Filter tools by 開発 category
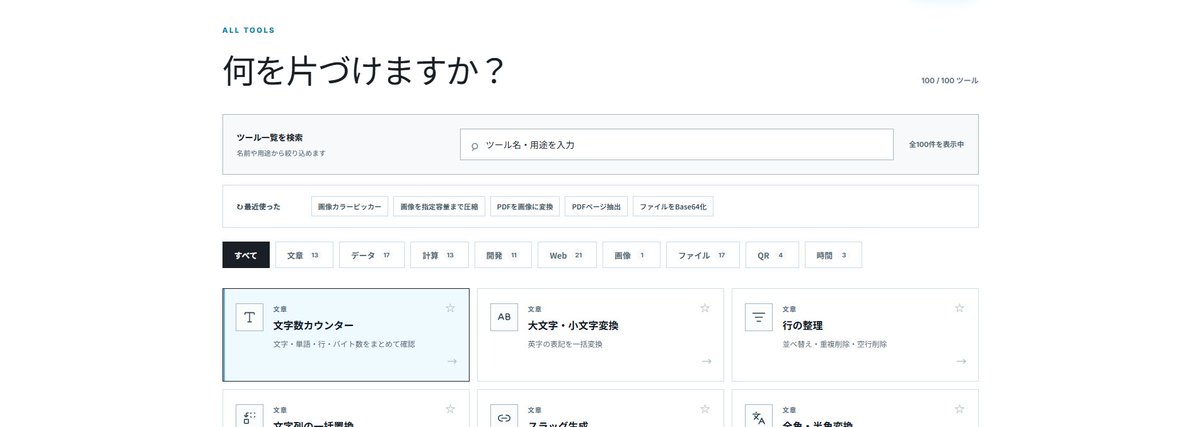The height and width of the screenshot is (427, 1200). (x=502, y=255)
